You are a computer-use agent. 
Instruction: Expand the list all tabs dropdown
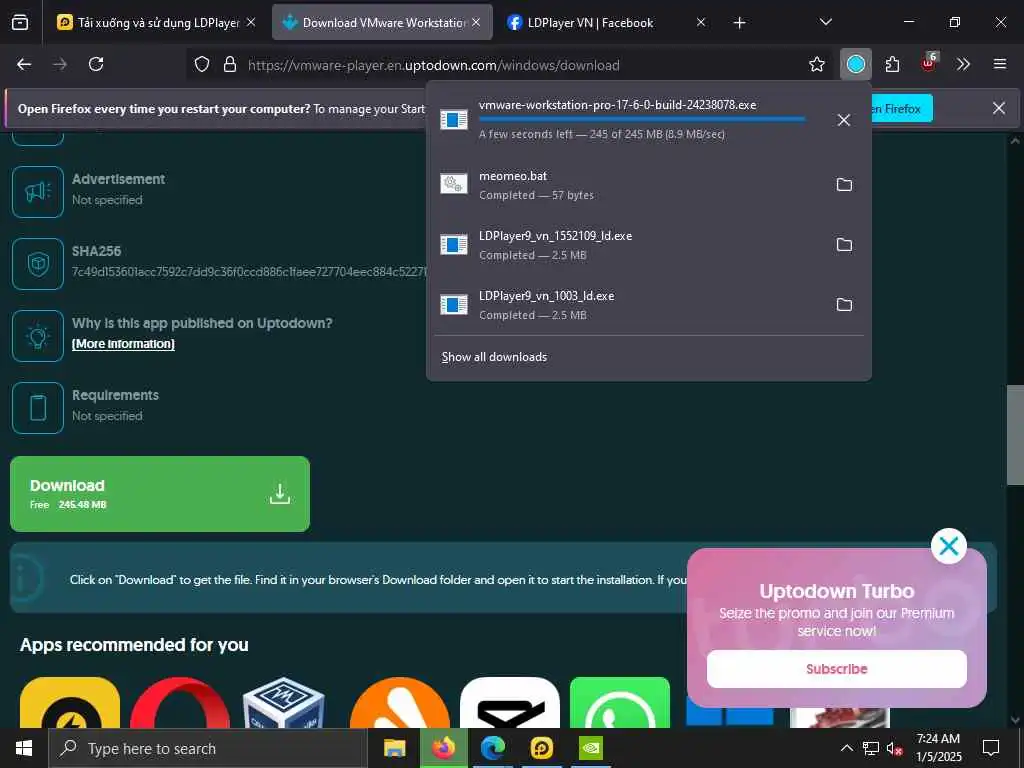pos(825,22)
